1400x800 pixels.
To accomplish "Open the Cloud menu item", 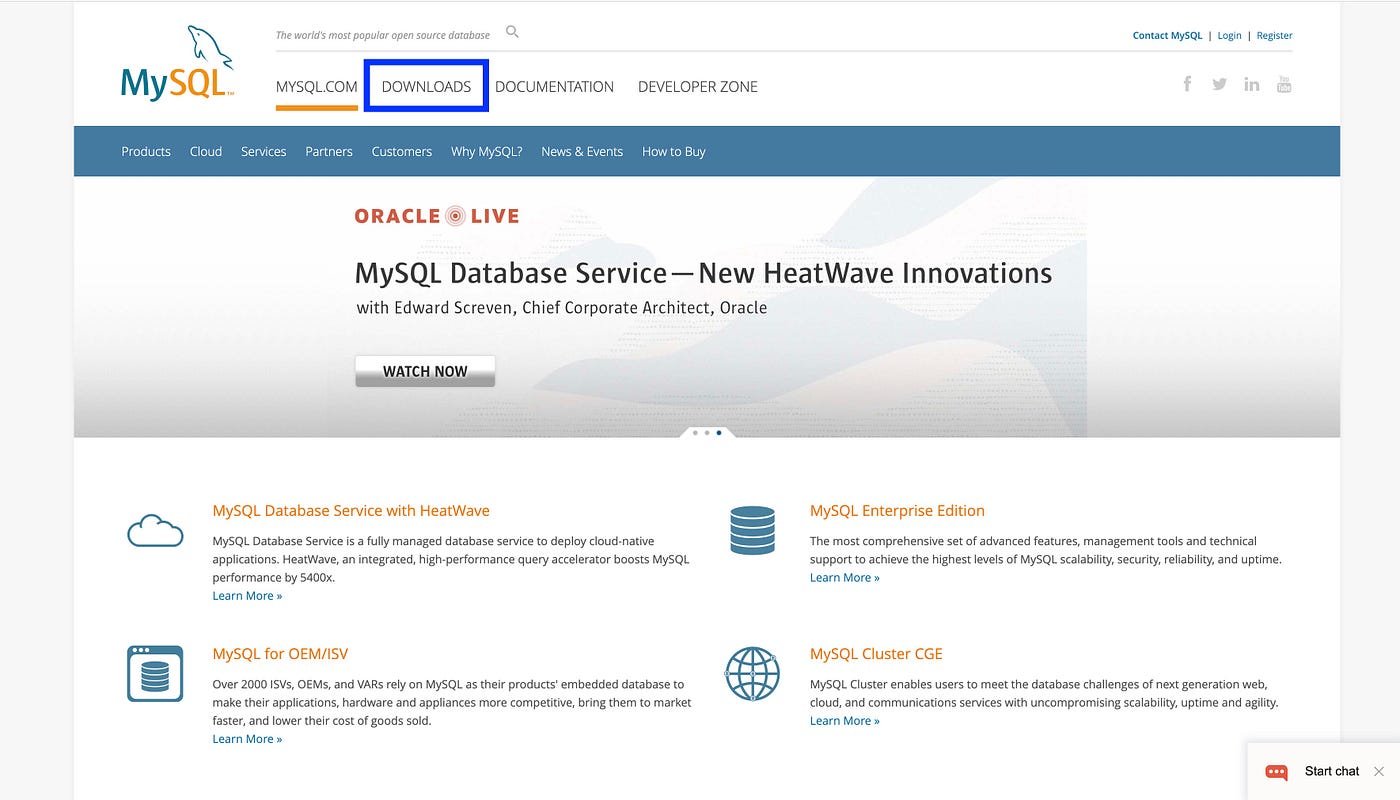I will 206,152.
